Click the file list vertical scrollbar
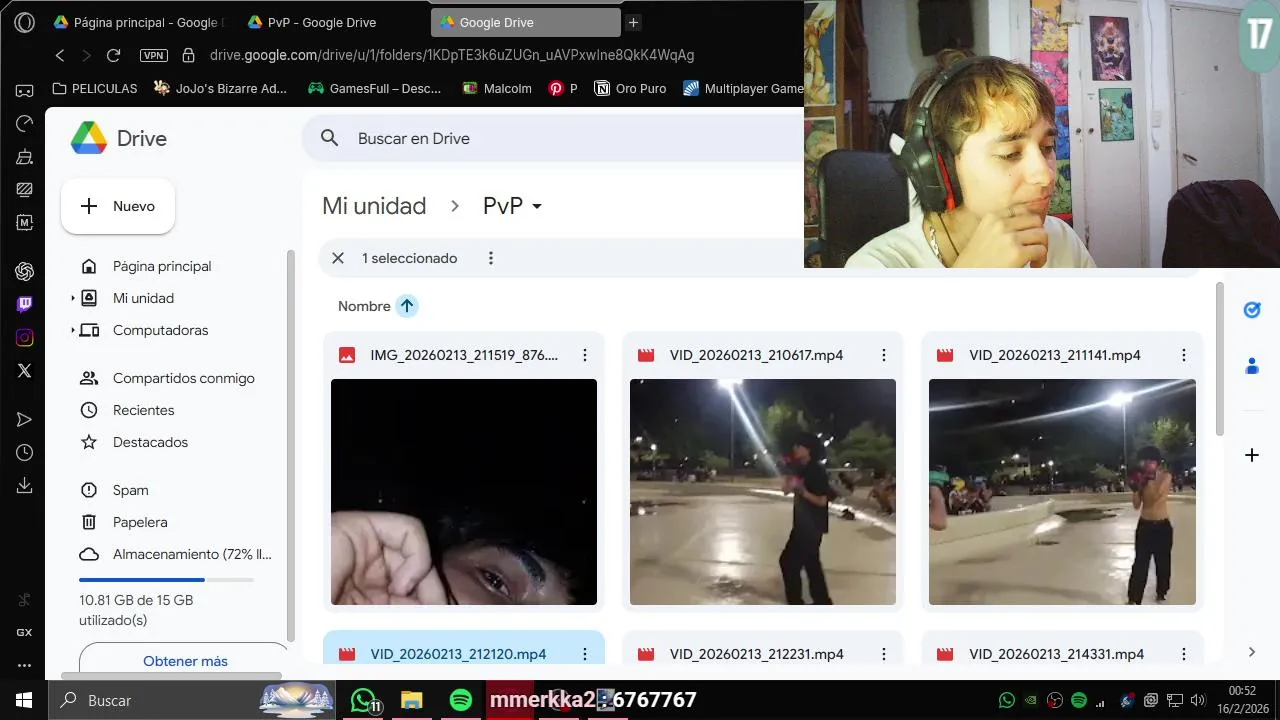This screenshot has width=1280, height=720. coord(1220,360)
